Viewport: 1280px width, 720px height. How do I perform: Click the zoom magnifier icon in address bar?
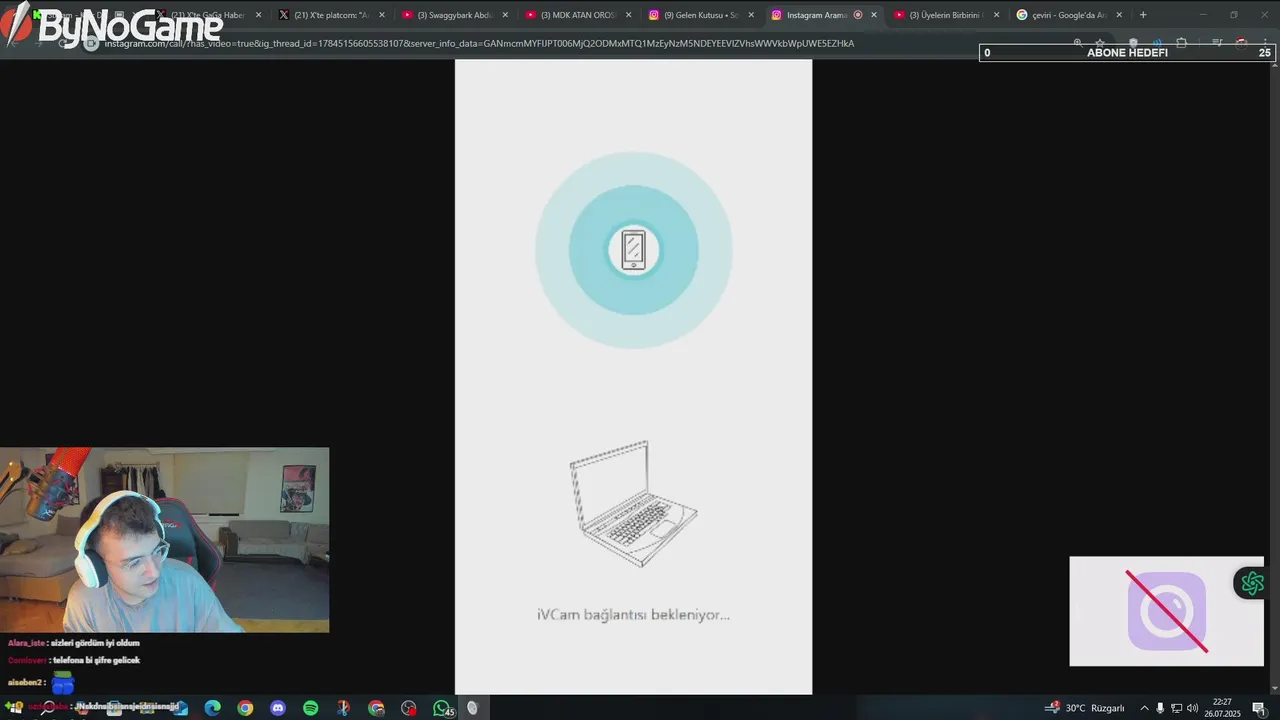tap(1078, 43)
